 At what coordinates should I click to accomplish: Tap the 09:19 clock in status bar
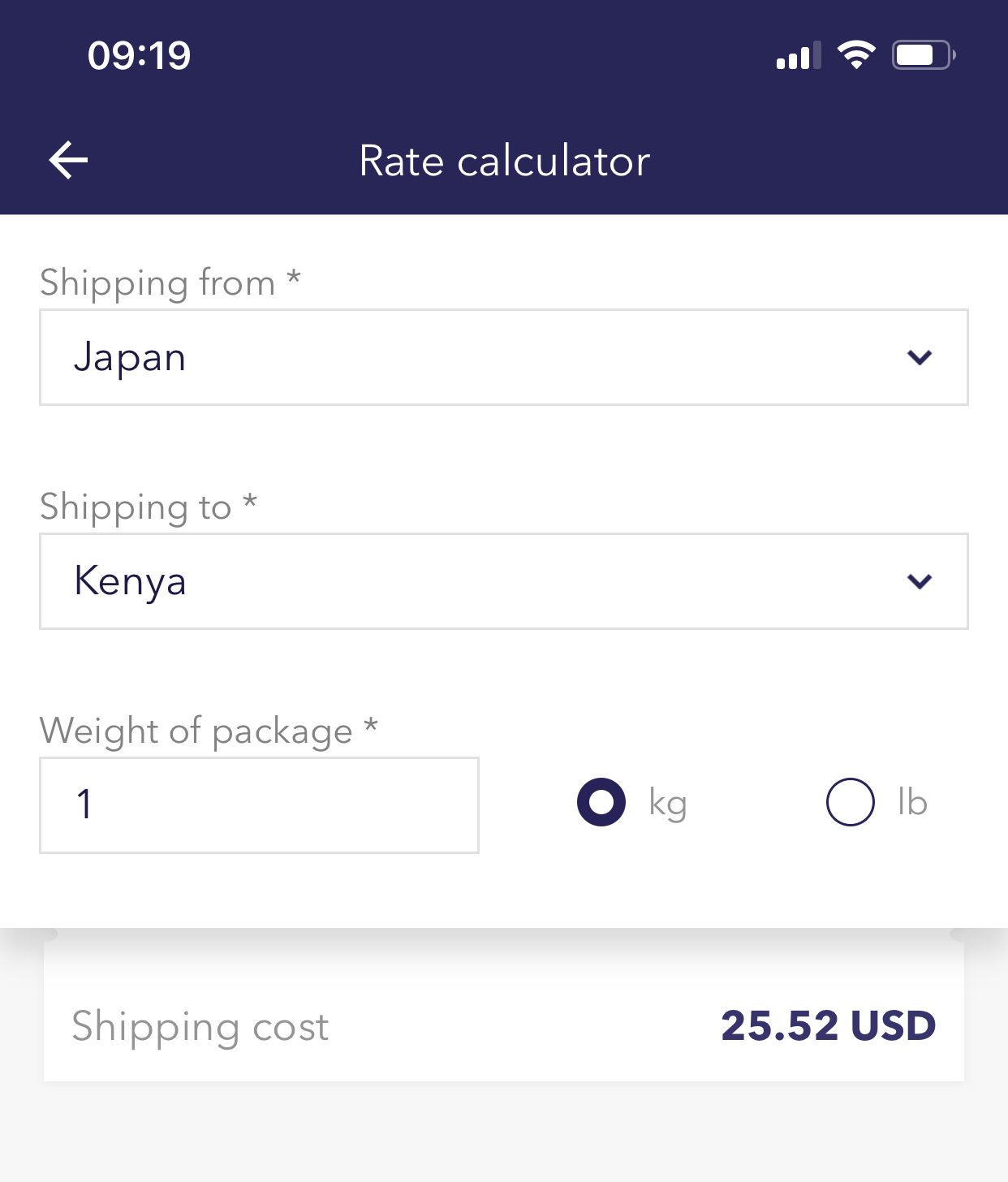(x=139, y=55)
